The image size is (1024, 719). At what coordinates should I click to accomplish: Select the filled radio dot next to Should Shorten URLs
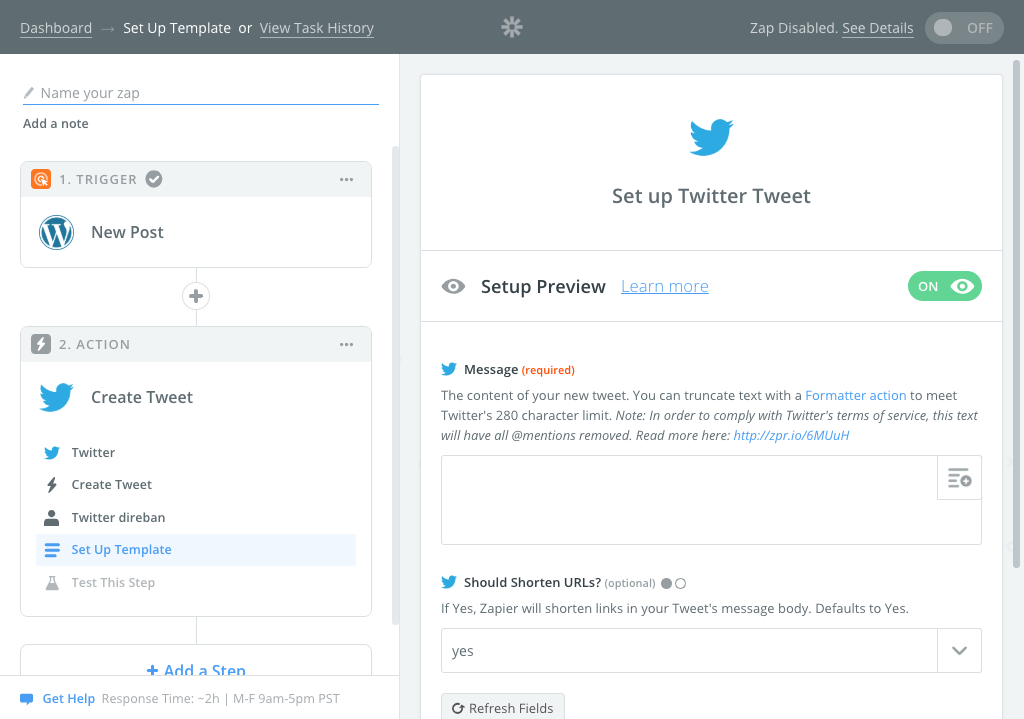(x=666, y=583)
